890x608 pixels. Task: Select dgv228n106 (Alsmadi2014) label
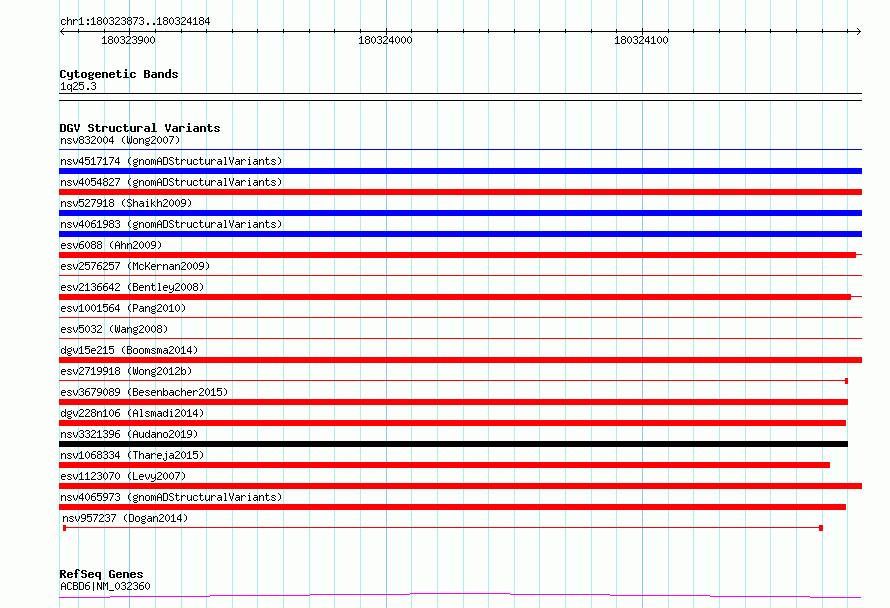click(x=132, y=413)
